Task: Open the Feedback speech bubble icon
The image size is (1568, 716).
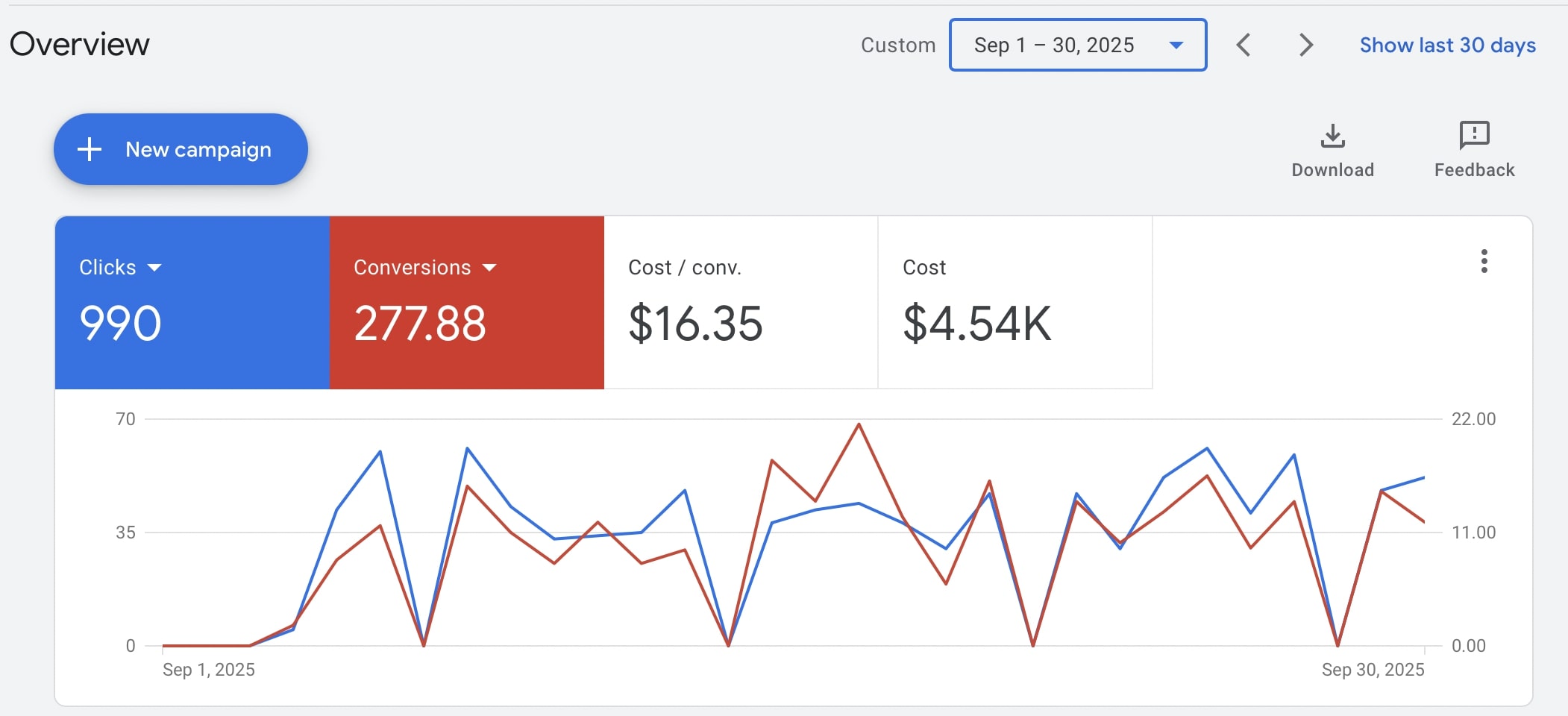Action: [x=1474, y=136]
